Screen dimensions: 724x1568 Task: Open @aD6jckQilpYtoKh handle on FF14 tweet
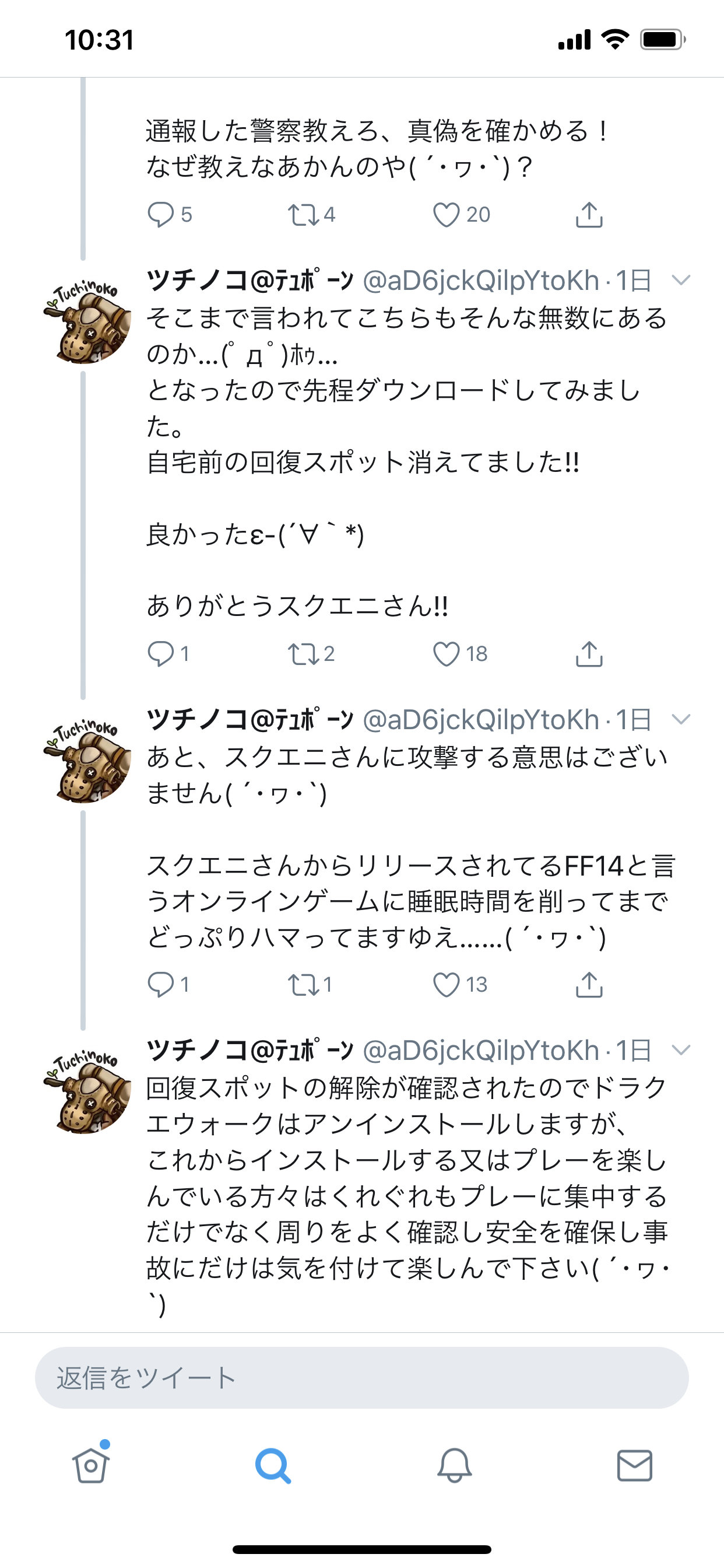point(481,720)
